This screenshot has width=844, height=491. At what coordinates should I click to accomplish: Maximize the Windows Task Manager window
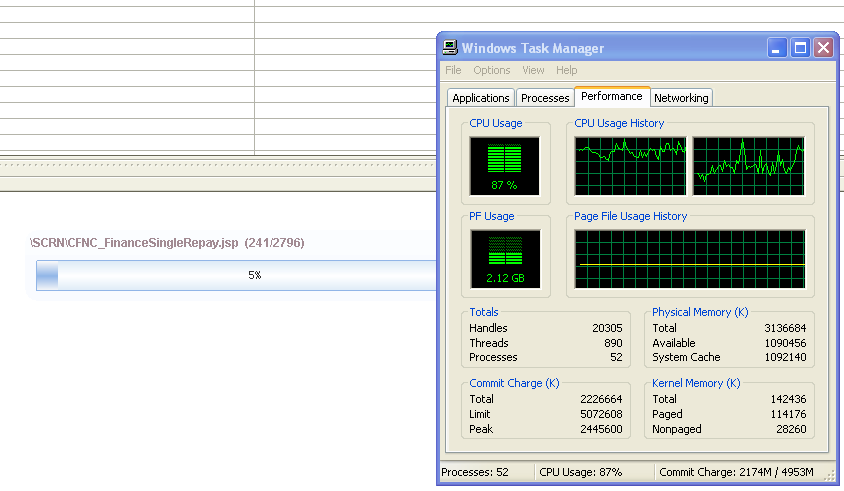point(800,48)
